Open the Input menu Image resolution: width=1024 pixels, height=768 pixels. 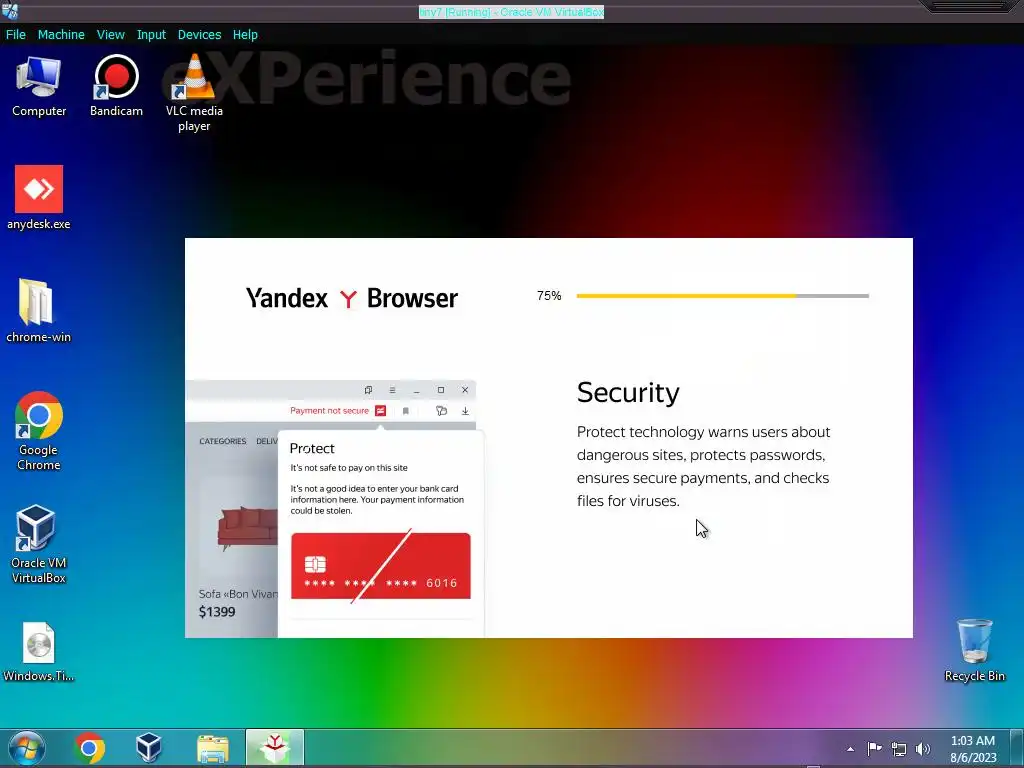pos(151,35)
